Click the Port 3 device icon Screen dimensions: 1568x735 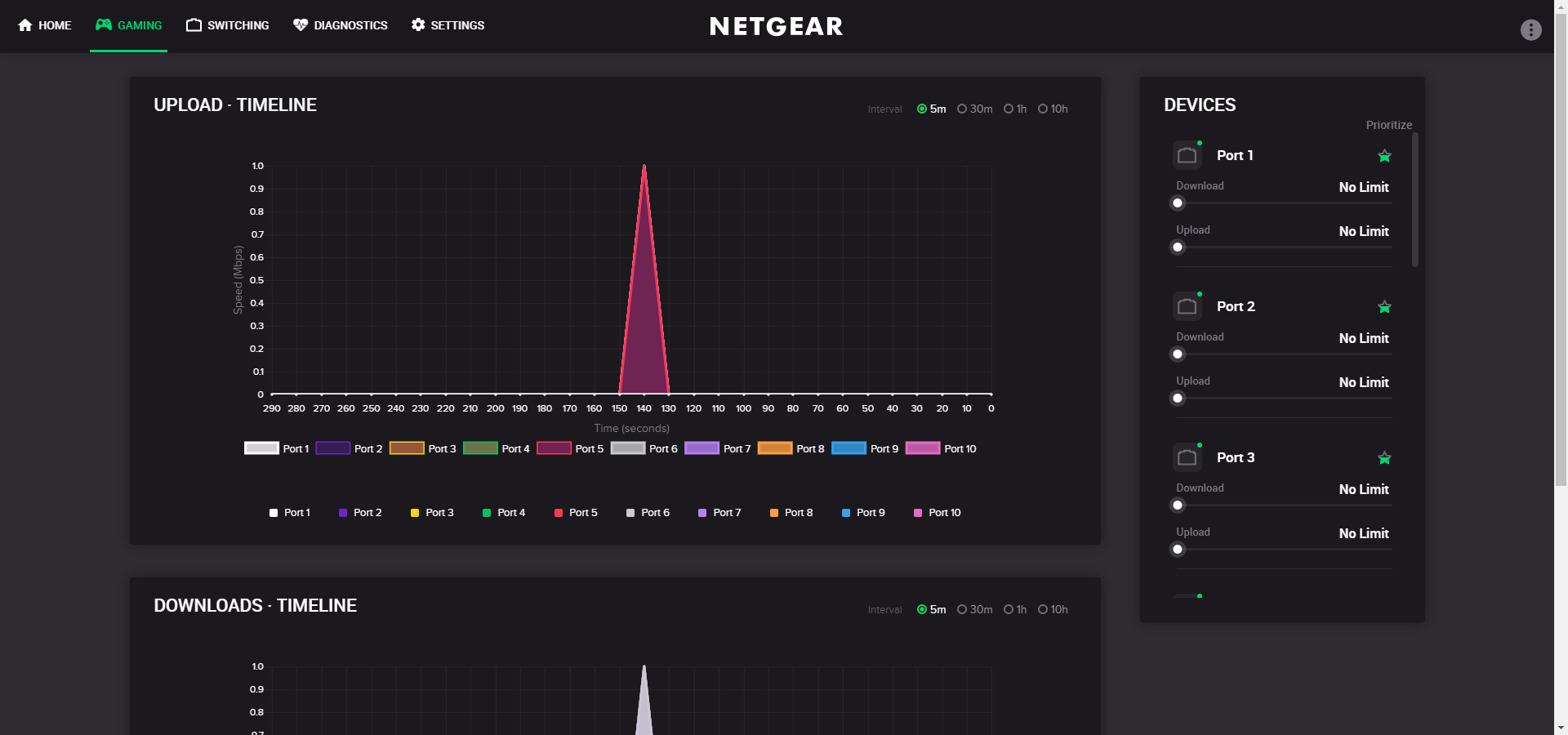tap(1187, 457)
